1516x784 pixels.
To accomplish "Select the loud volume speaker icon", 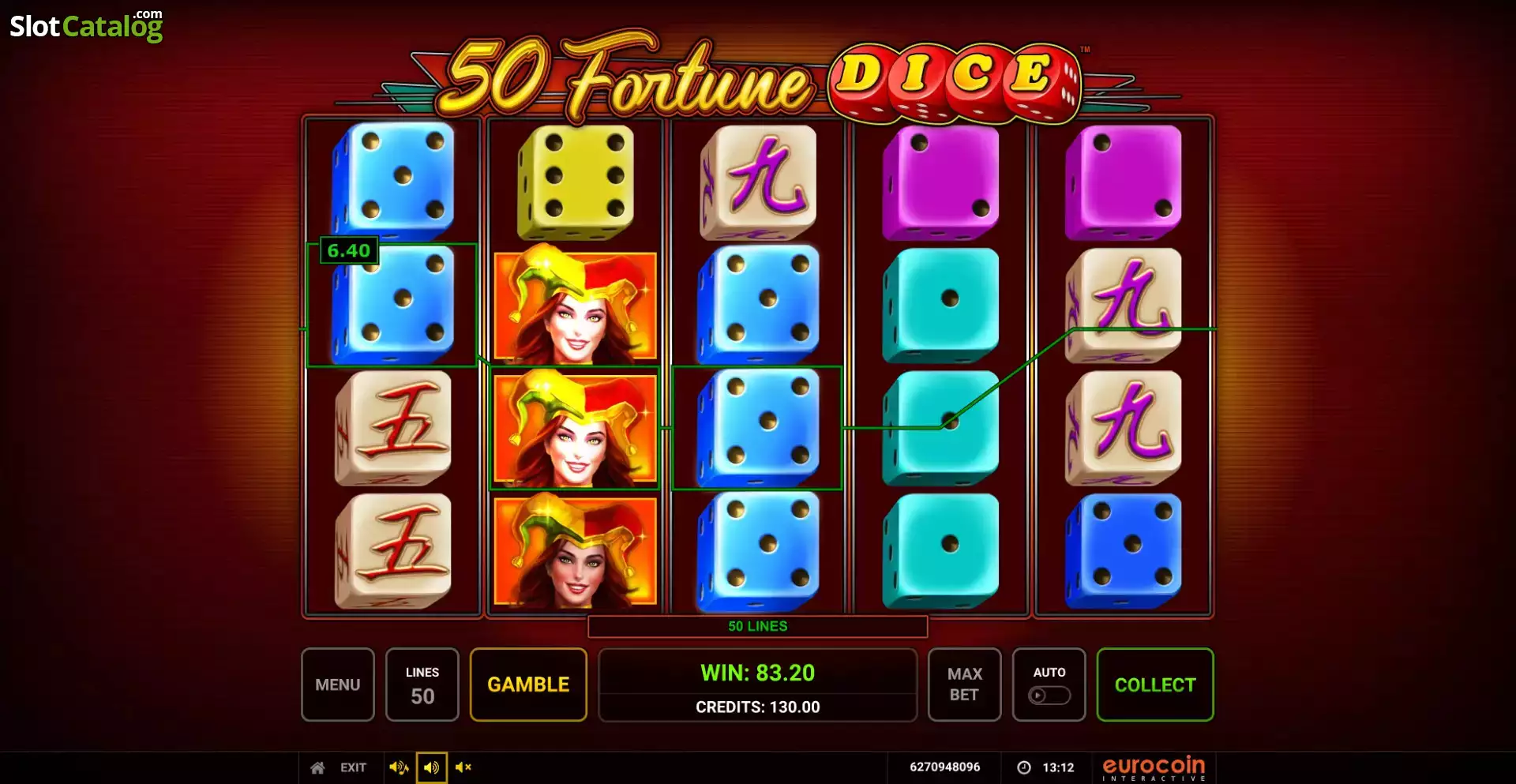I will [x=399, y=767].
